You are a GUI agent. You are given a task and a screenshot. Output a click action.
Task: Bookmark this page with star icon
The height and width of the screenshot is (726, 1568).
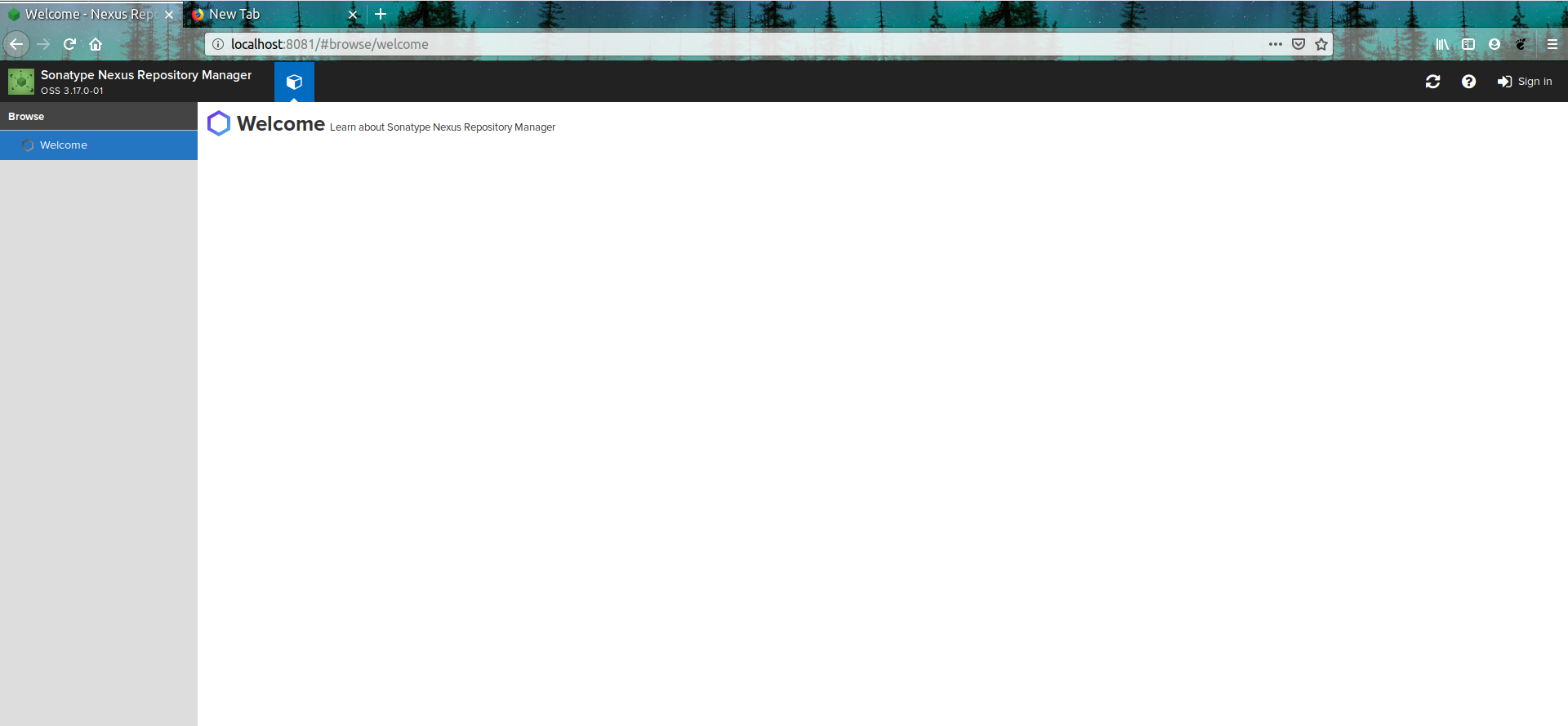coord(1321,44)
